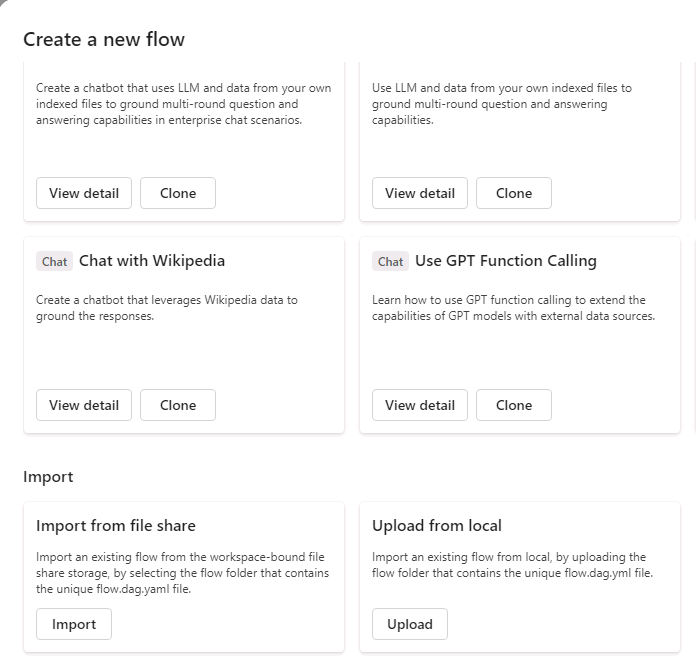Click the Chat tag on GPT Function Calling card
Image resolution: width=696 pixels, height=656 pixels.
(x=390, y=261)
